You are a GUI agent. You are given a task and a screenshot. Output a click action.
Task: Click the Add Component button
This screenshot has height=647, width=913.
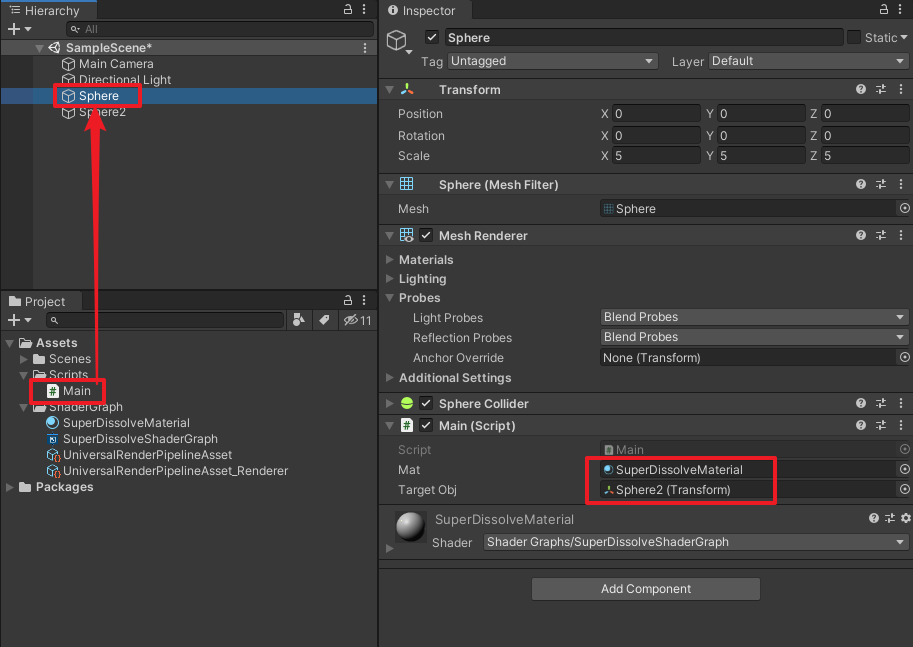click(646, 589)
